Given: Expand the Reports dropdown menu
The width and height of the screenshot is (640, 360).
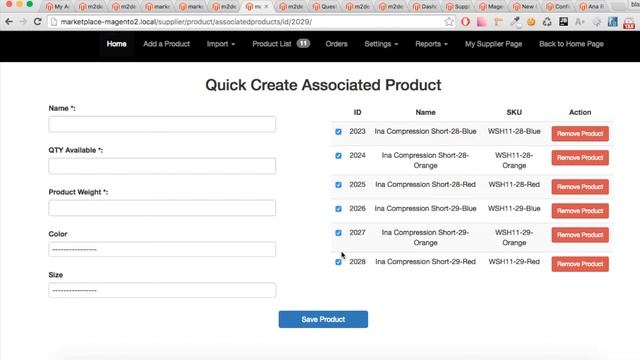Looking at the screenshot, I should pyautogui.click(x=431, y=44).
